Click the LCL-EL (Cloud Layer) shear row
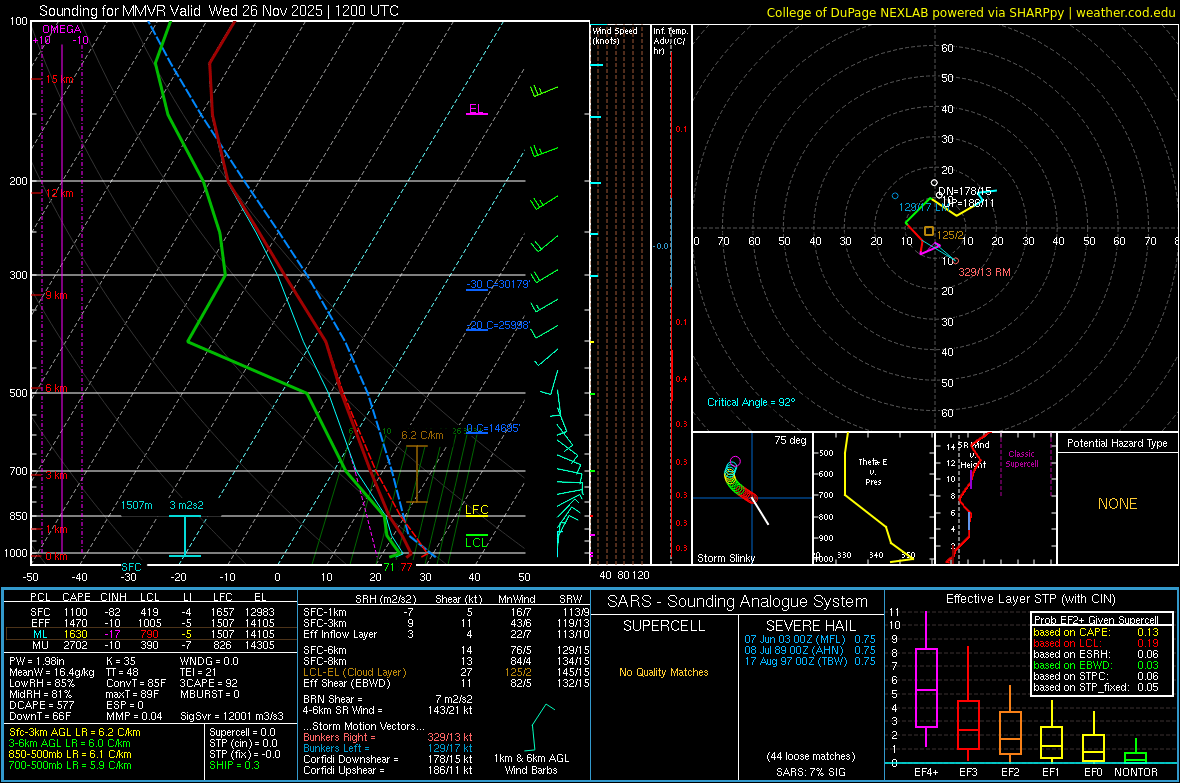Viewport: 1180px width, 783px height. click(x=446, y=672)
